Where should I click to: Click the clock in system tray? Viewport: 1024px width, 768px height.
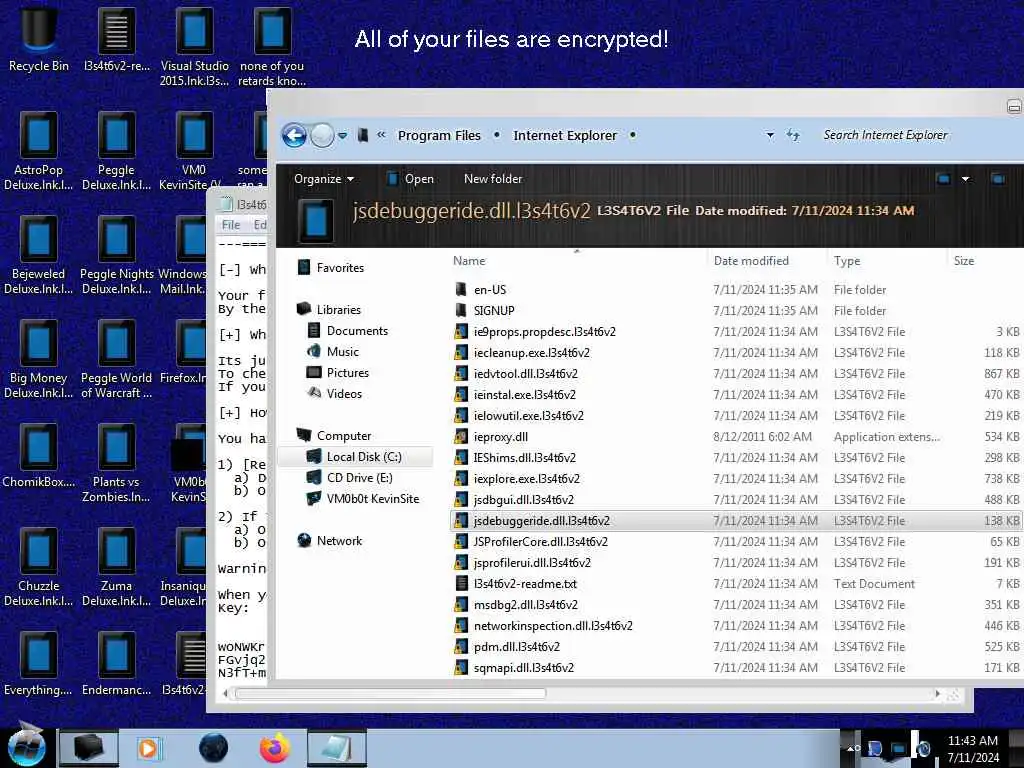click(x=973, y=748)
